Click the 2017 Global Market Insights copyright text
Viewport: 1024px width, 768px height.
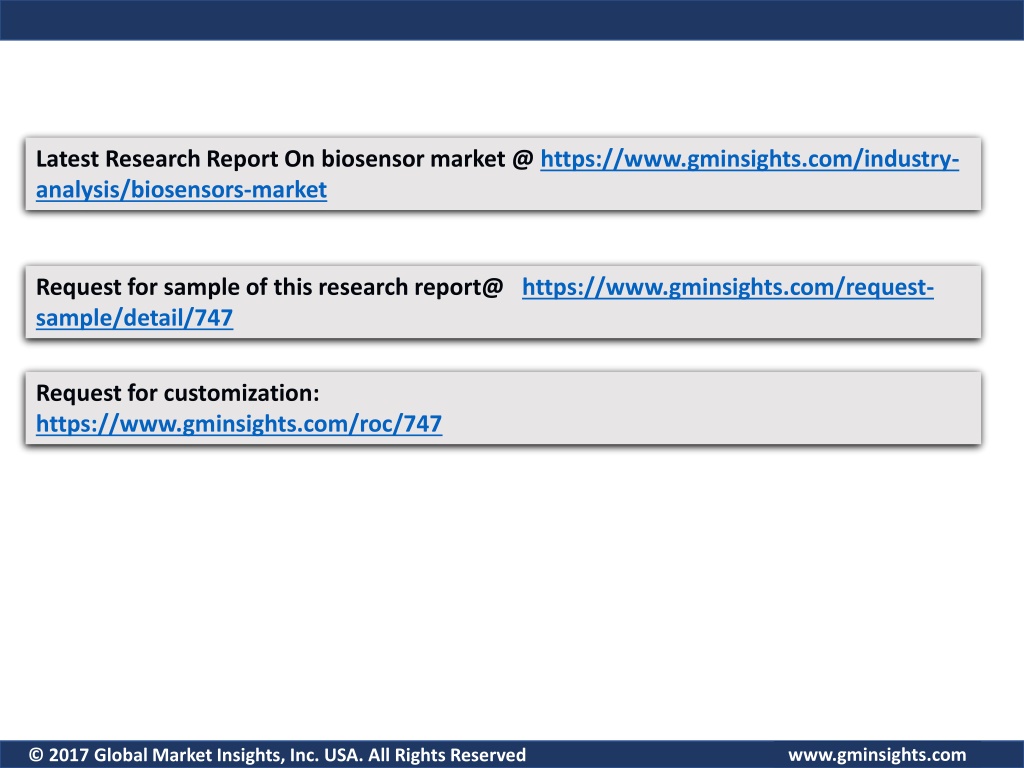click(278, 755)
